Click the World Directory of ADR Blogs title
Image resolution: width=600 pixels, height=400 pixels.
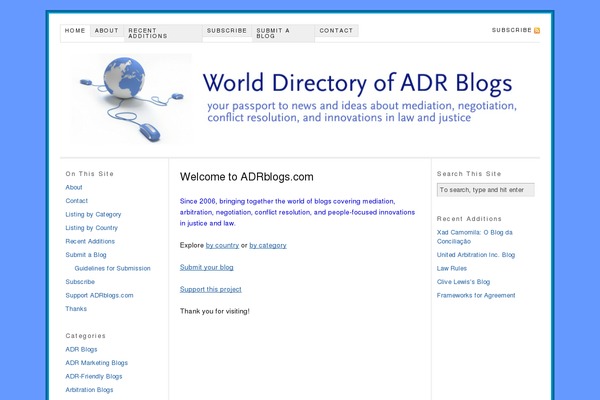point(357,83)
